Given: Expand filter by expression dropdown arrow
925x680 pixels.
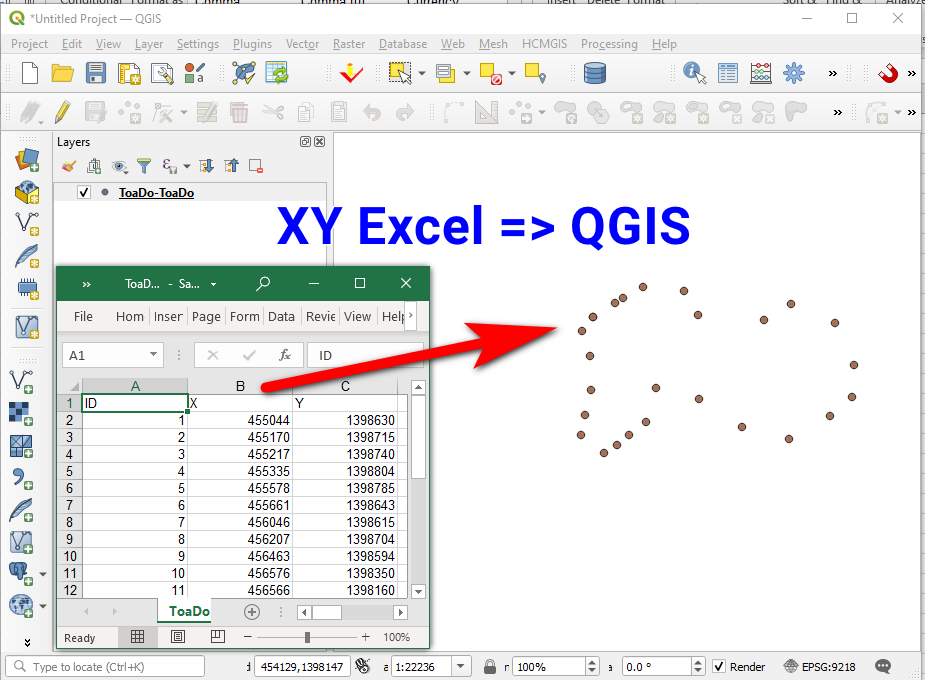Looking at the screenshot, I should (x=186, y=166).
